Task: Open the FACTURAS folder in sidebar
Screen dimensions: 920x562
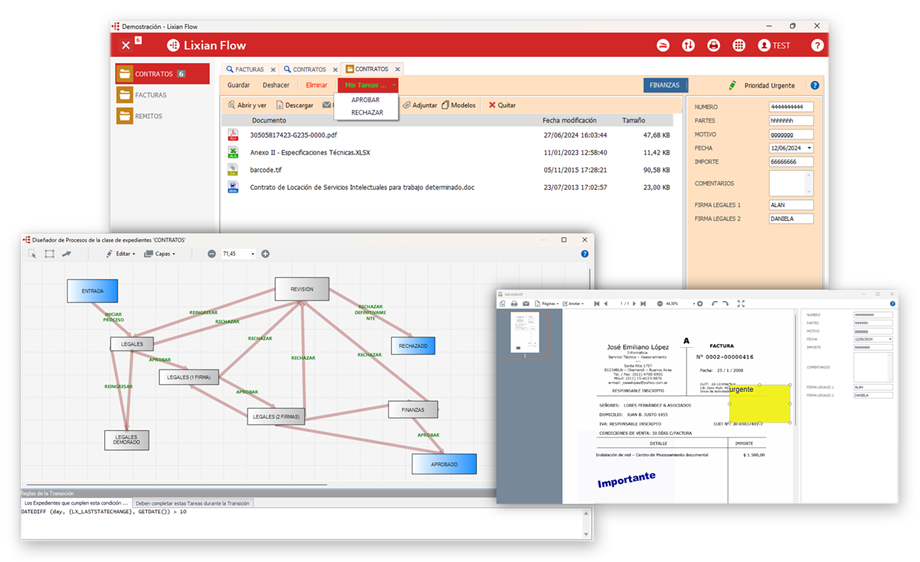Action: 143,95
